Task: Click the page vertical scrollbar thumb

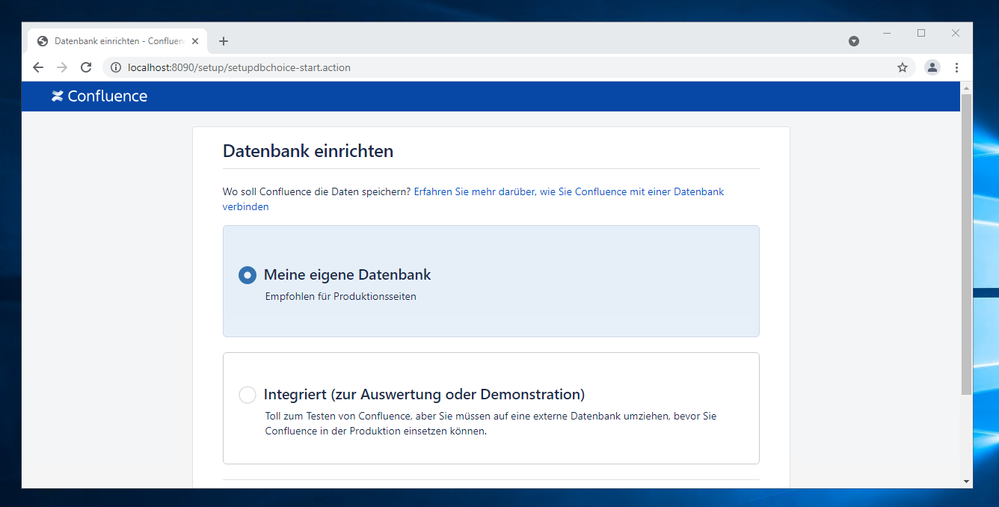Action: pos(966,244)
